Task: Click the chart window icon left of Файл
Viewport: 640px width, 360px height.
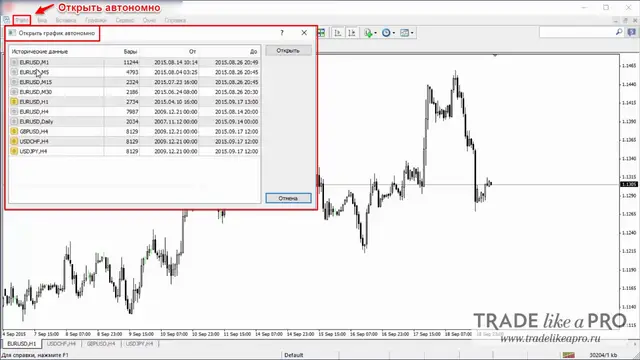Action: click(6, 20)
